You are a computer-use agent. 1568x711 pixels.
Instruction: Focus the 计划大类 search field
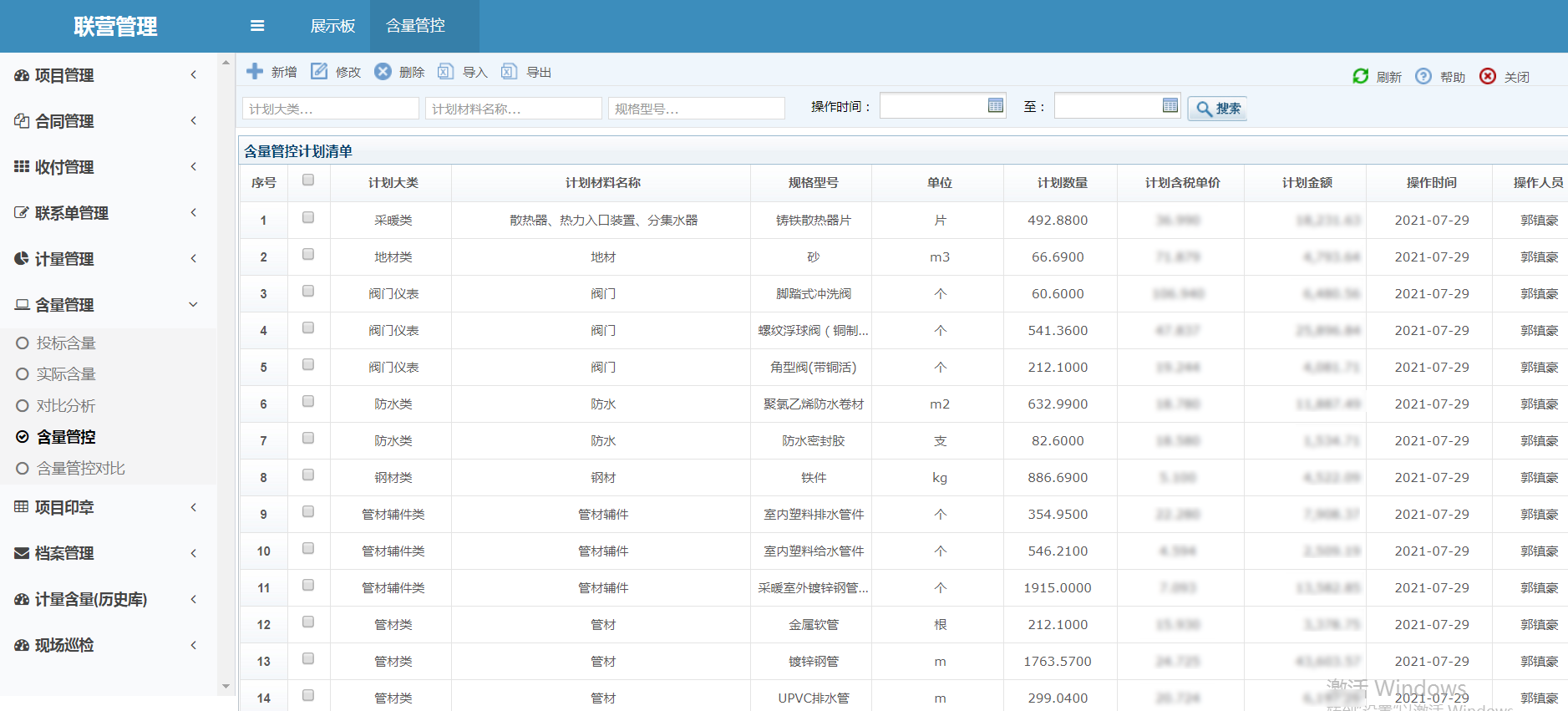[331, 109]
